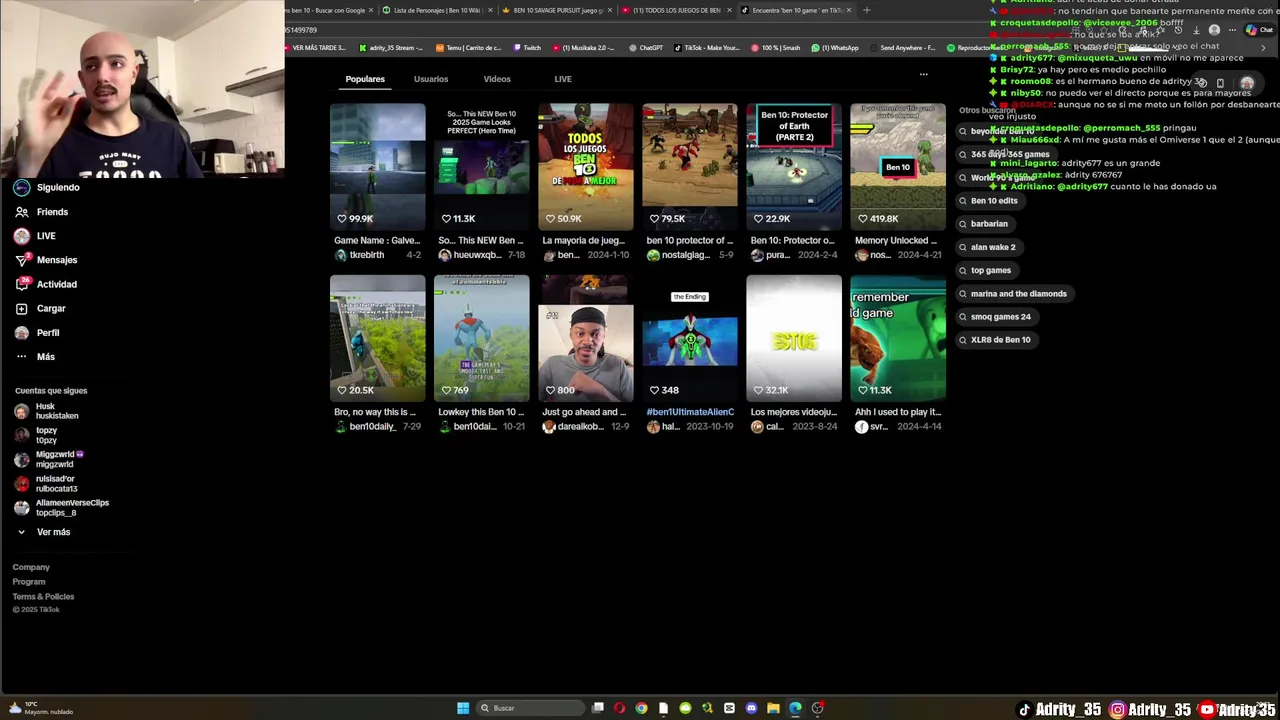Switch to 'TODOS LOS JUEGOS DE BEN' browser tab

coord(676,10)
